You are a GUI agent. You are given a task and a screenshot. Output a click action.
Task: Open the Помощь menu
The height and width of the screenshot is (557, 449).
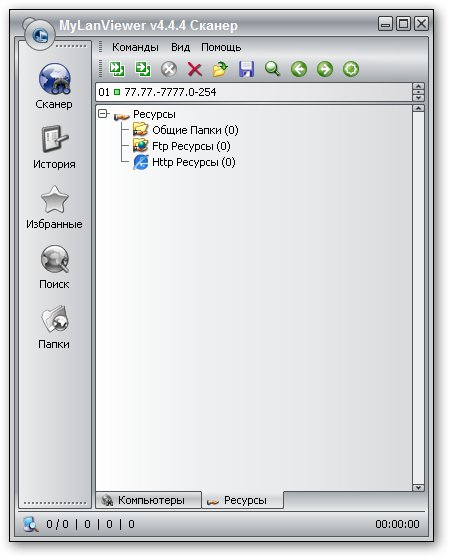click(x=221, y=47)
